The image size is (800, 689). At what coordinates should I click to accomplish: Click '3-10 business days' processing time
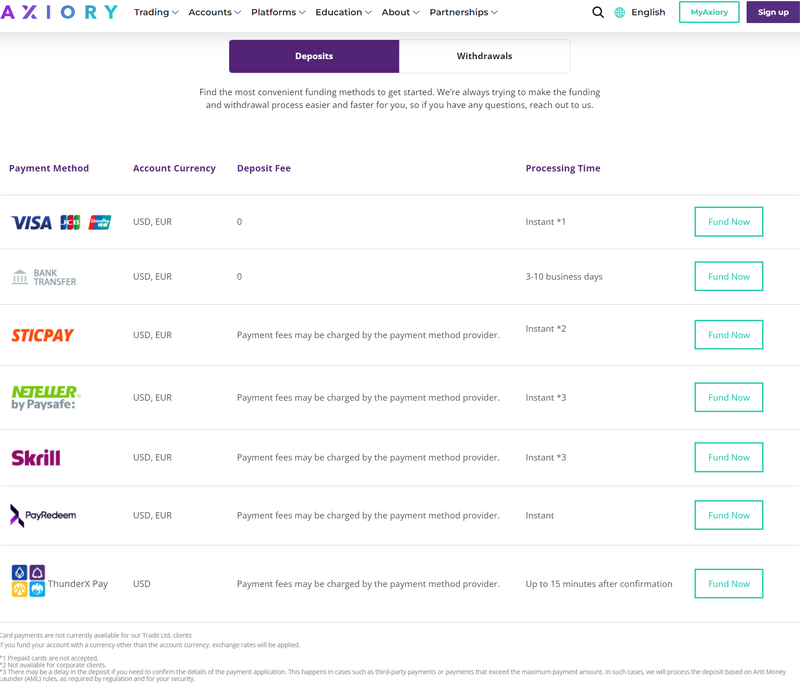click(x=564, y=277)
